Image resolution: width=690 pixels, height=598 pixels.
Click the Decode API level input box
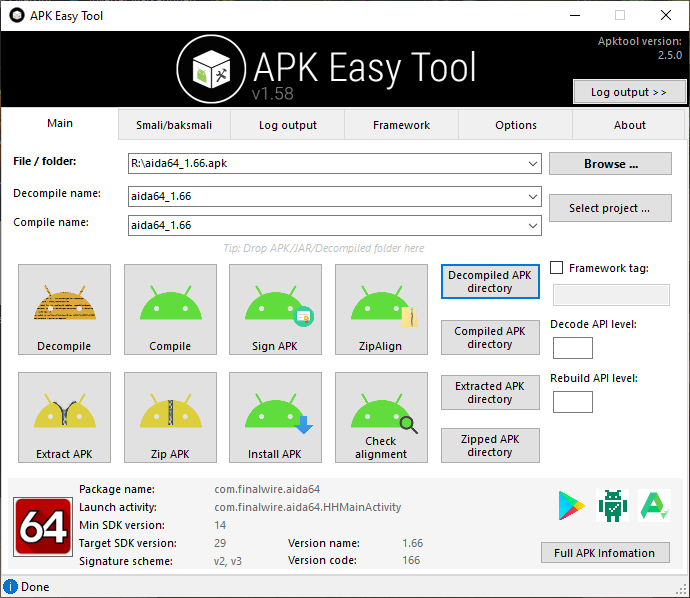(572, 348)
